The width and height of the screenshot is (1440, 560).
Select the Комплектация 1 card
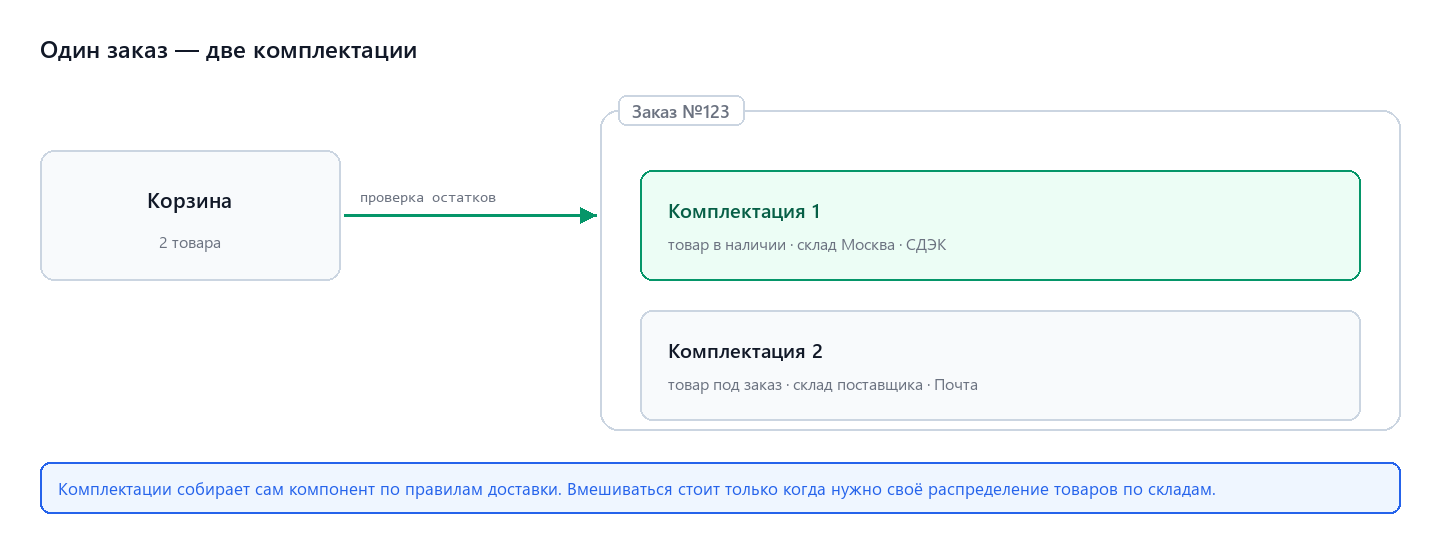click(x=1000, y=225)
